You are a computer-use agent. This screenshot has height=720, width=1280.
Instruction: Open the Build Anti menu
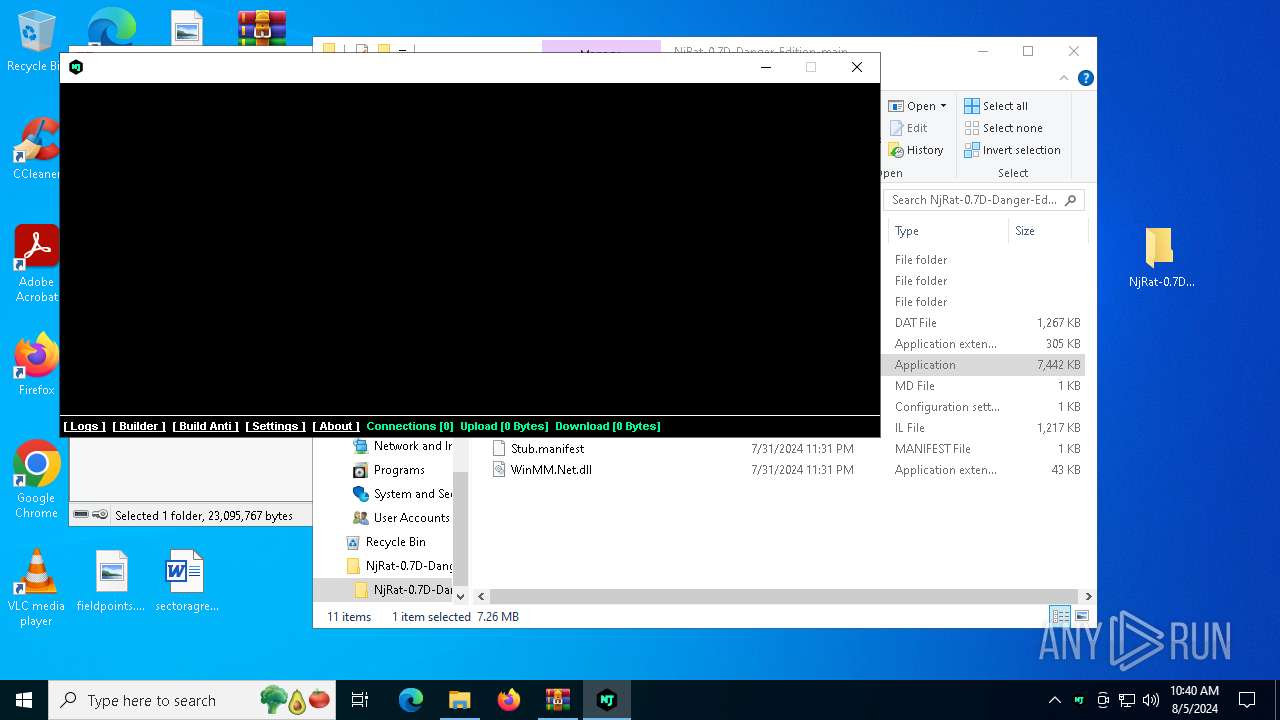(x=205, y=426)
